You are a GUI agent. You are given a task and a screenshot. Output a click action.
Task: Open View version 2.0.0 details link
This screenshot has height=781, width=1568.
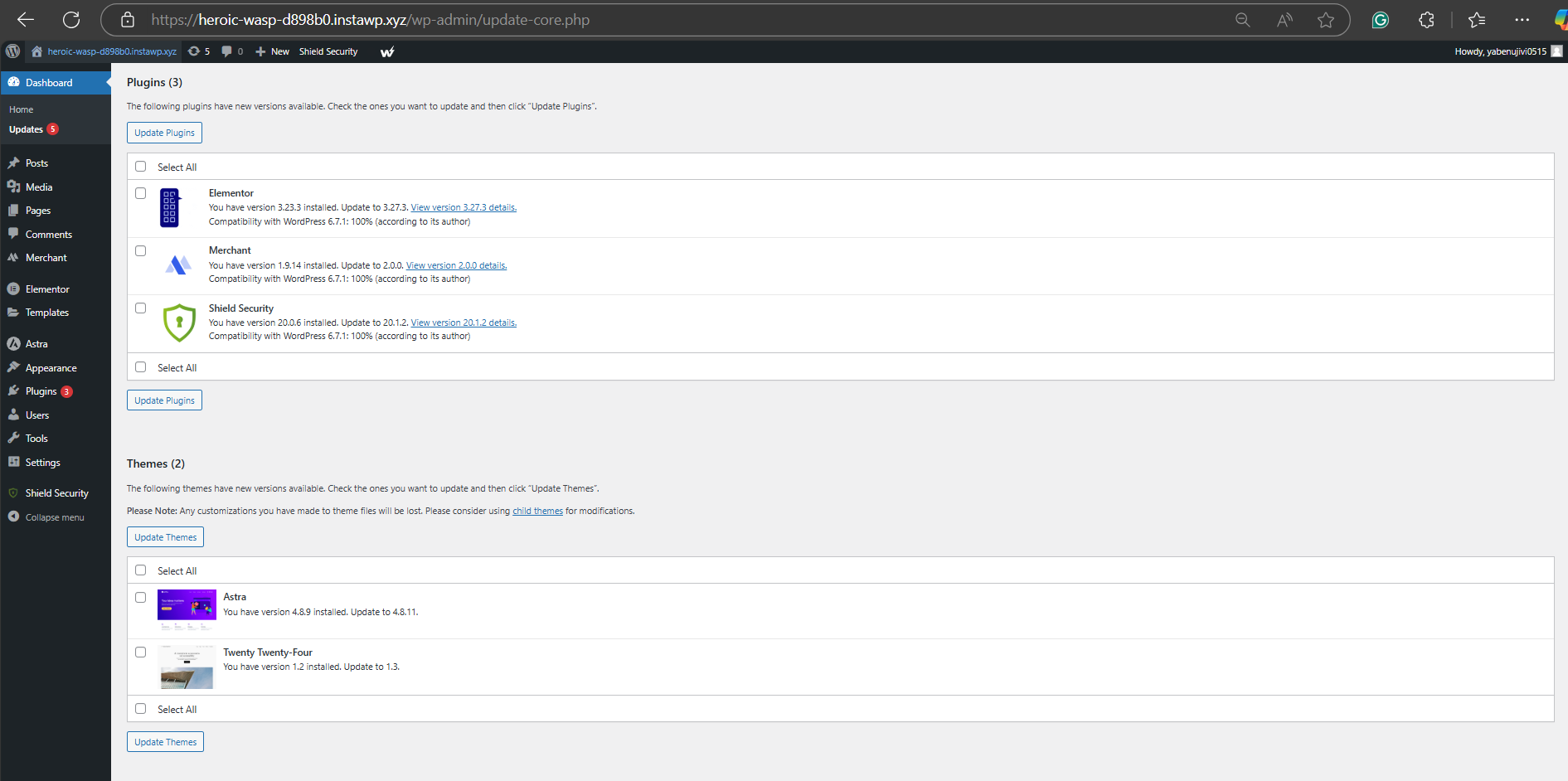456,266
